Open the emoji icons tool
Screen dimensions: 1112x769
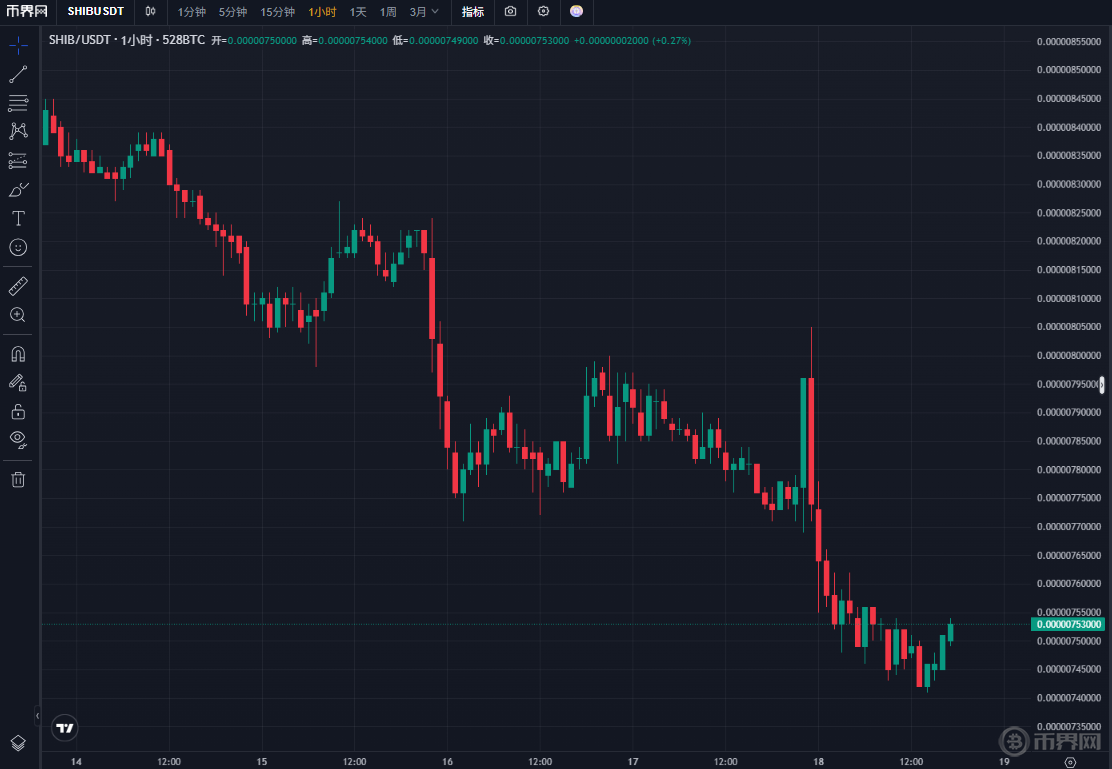point(18,247)
